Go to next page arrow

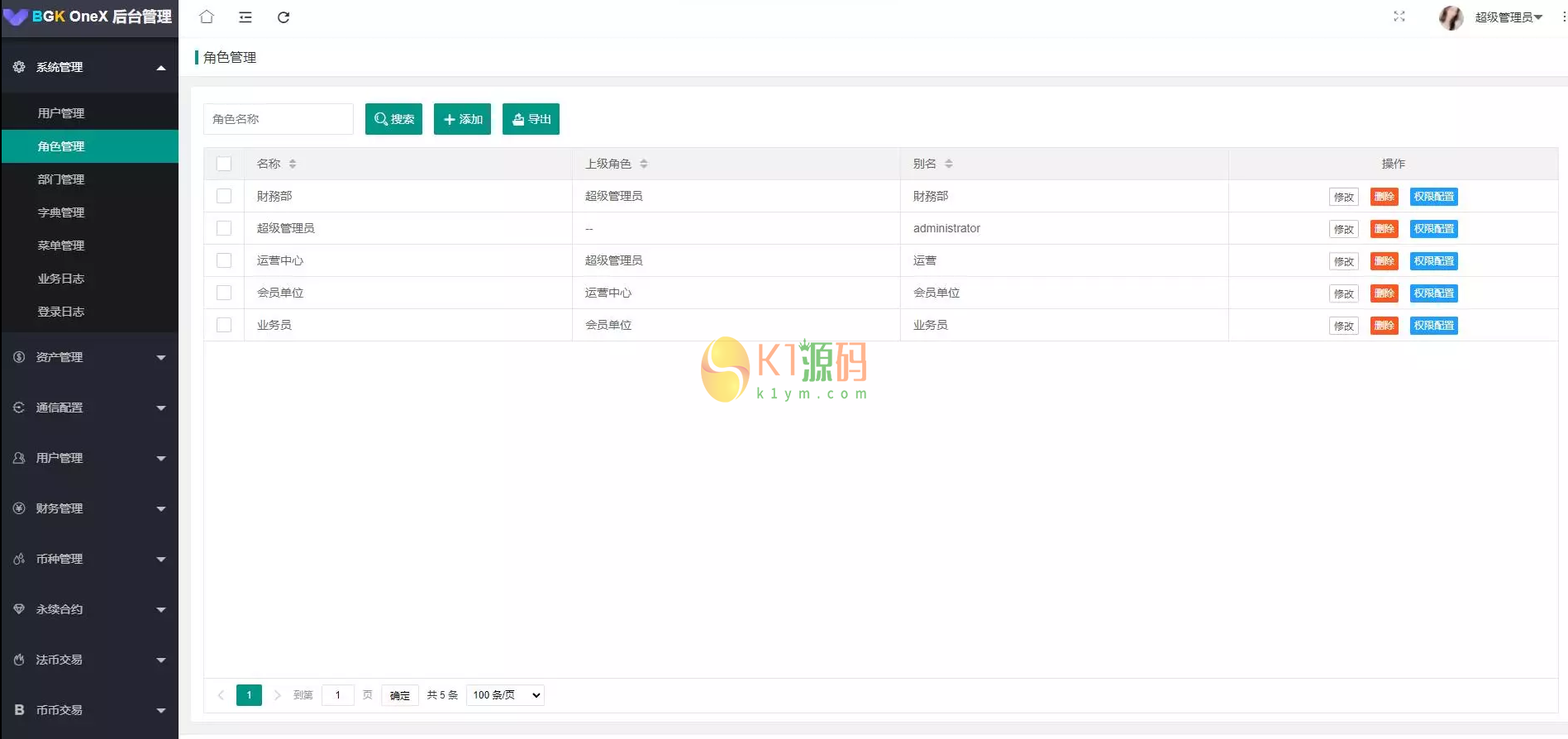[x=278, y=695]
